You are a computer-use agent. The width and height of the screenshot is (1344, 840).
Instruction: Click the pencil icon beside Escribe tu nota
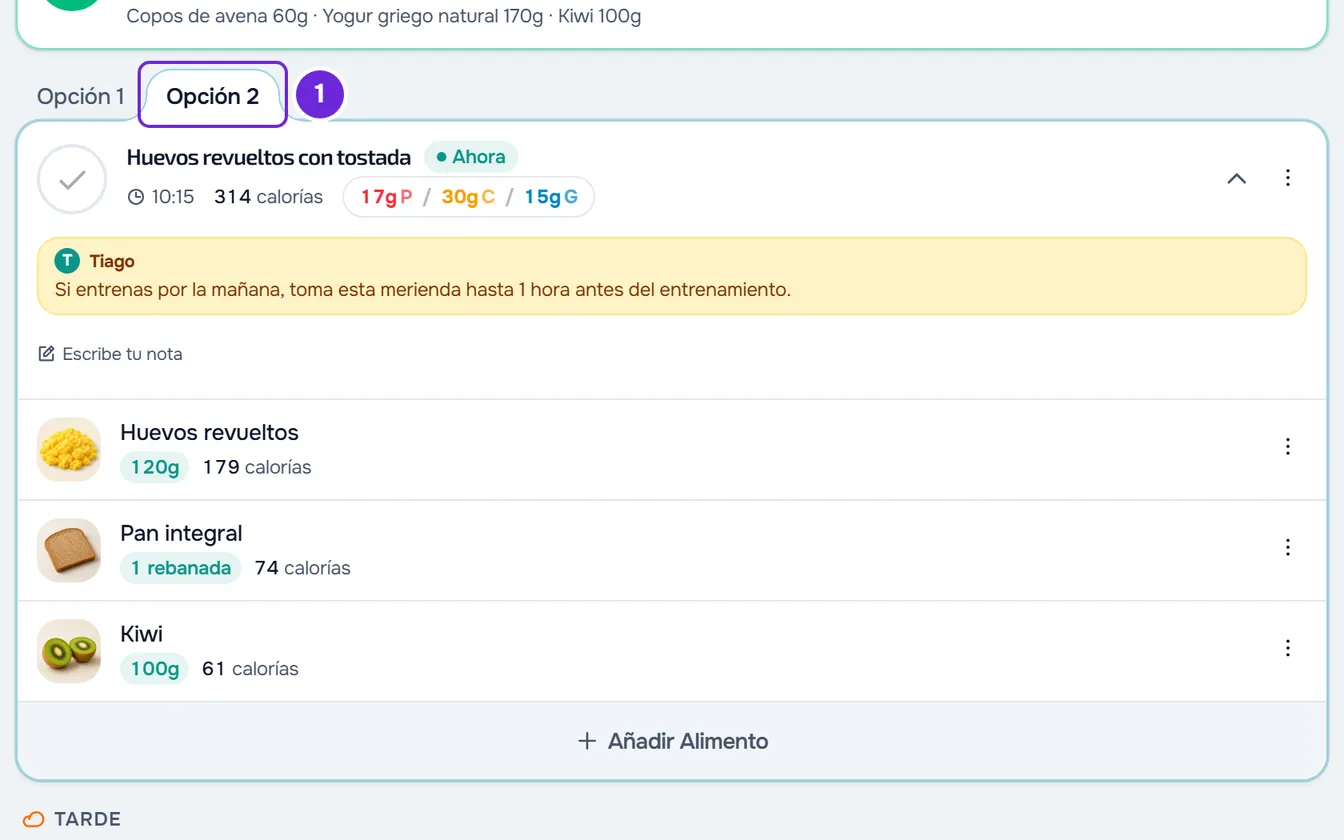pyautogui.click(x=46, y=354)
